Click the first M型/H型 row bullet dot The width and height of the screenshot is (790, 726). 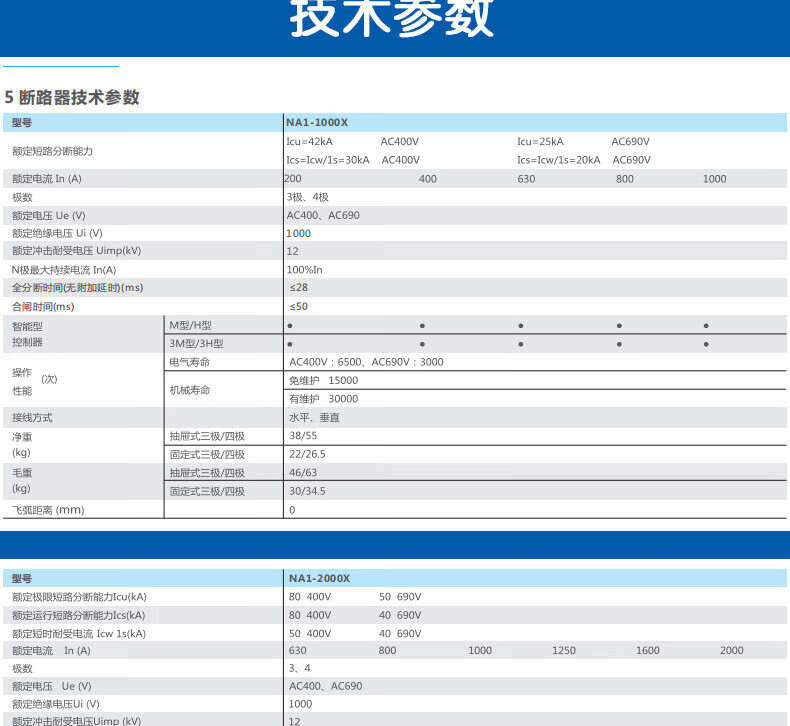click(x=290, y=326)
